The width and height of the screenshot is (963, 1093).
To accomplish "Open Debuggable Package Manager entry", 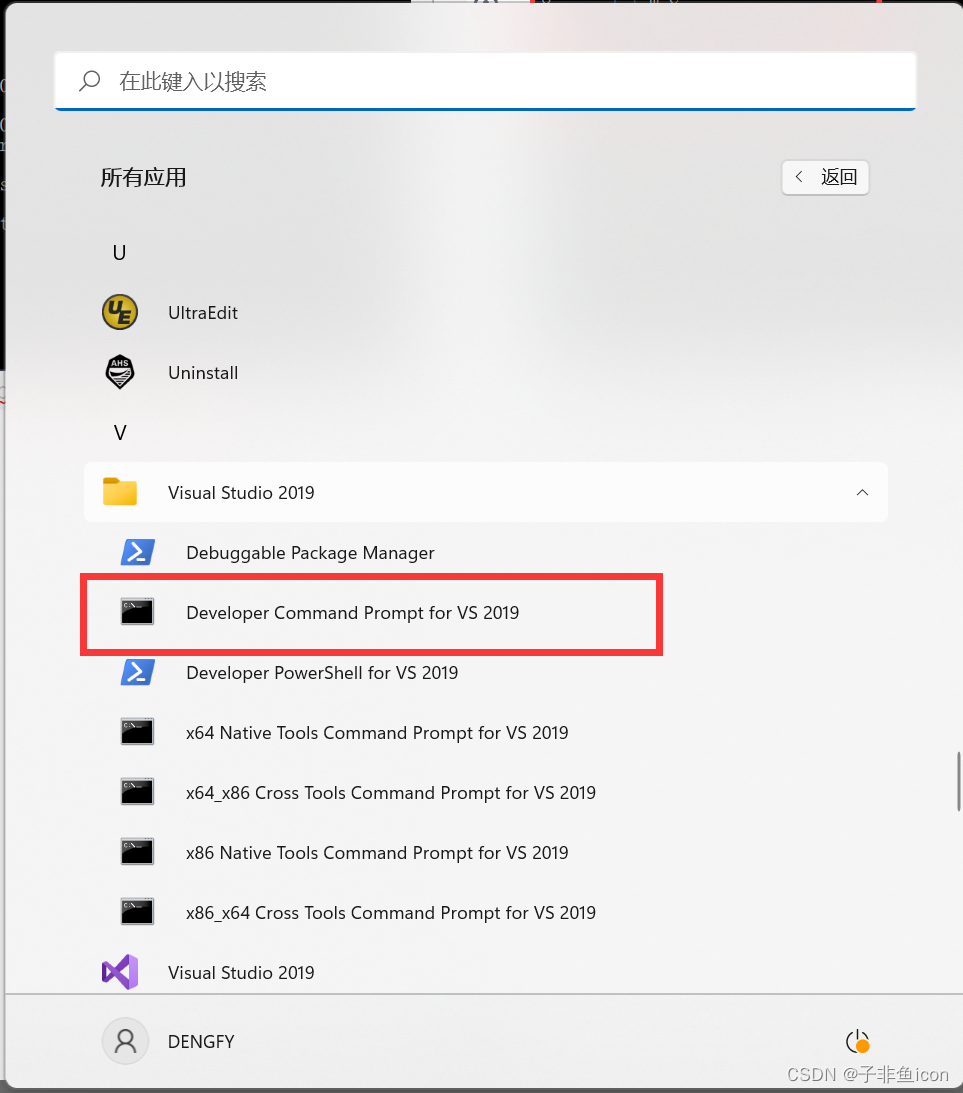I will pos(310,553).
